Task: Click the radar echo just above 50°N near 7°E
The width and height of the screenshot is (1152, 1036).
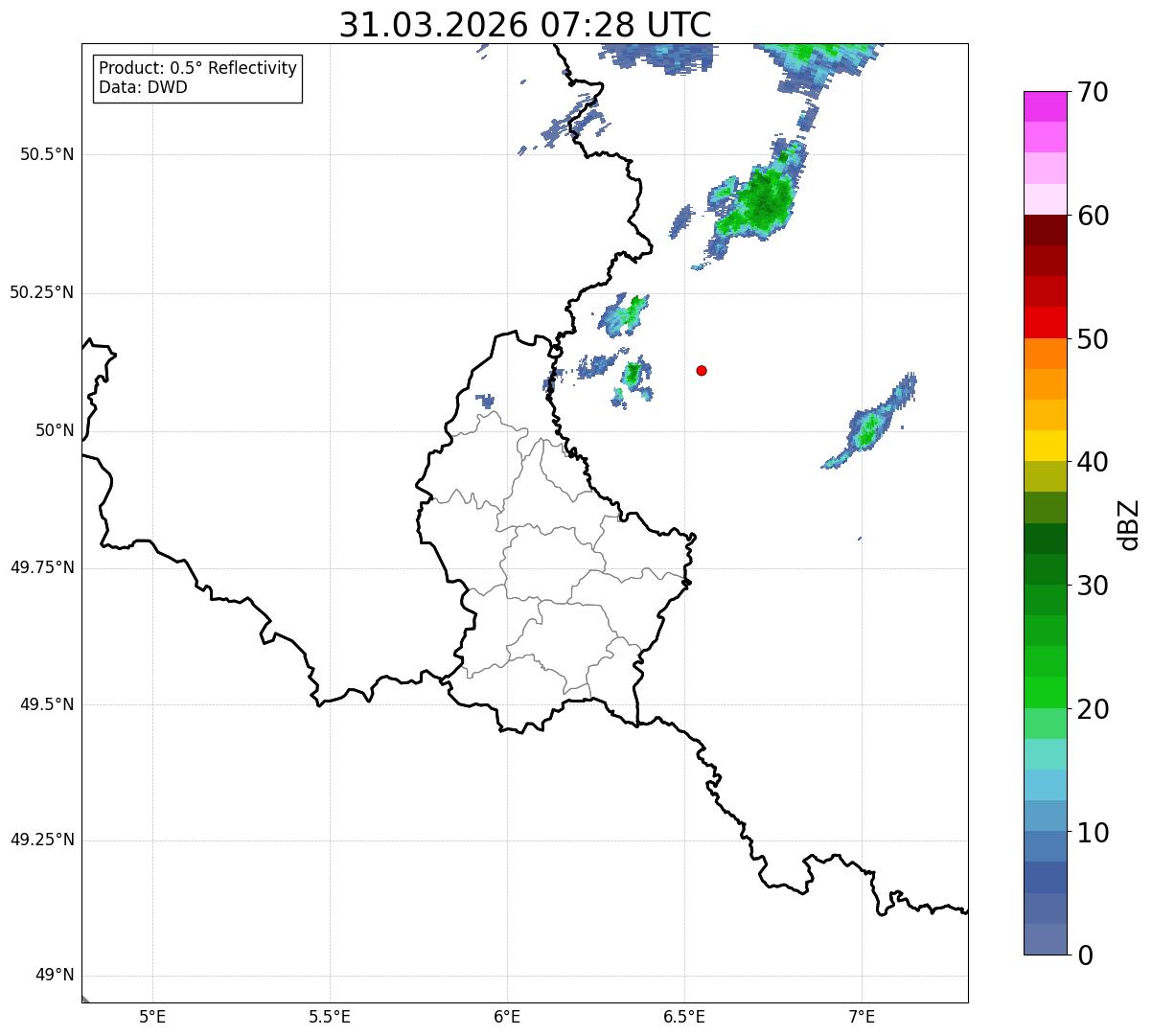Action: (869, 426)
